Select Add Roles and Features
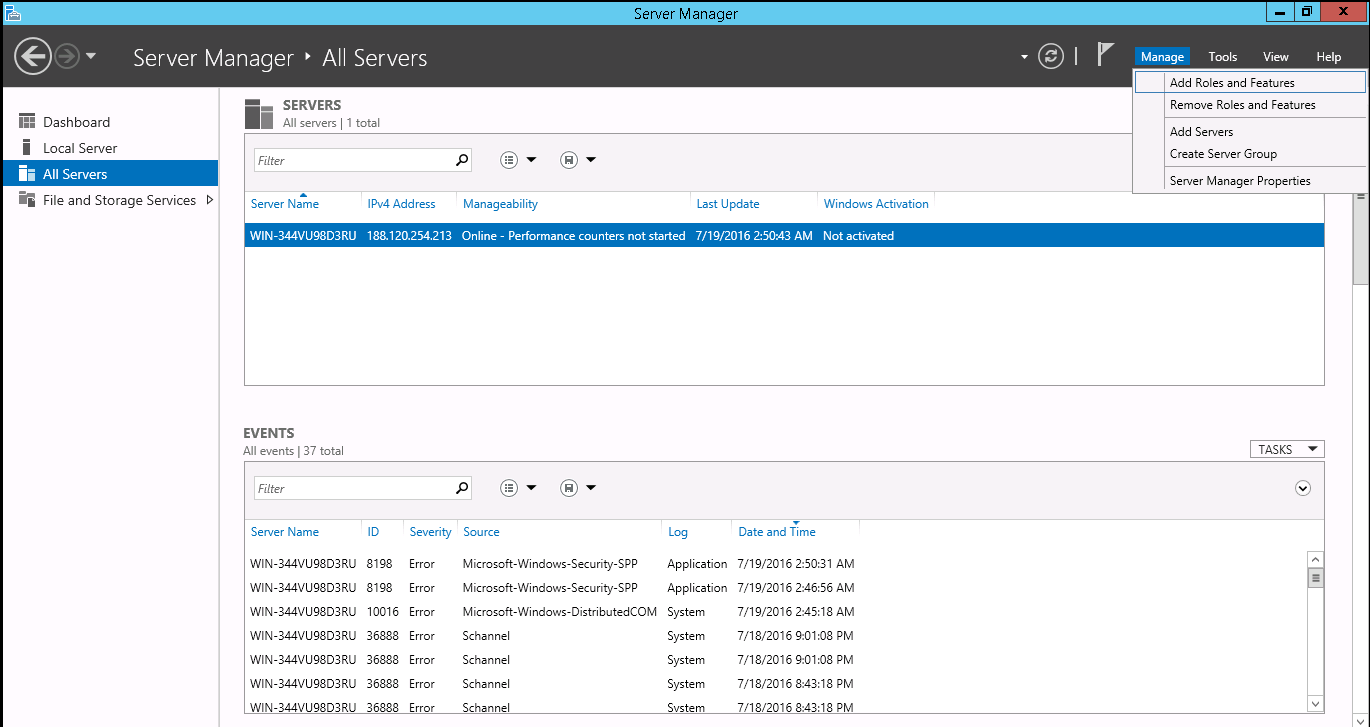Image resolution: width=1370 pixels, height=727 pixels. pyautogui.click(x=1250, y=83)
